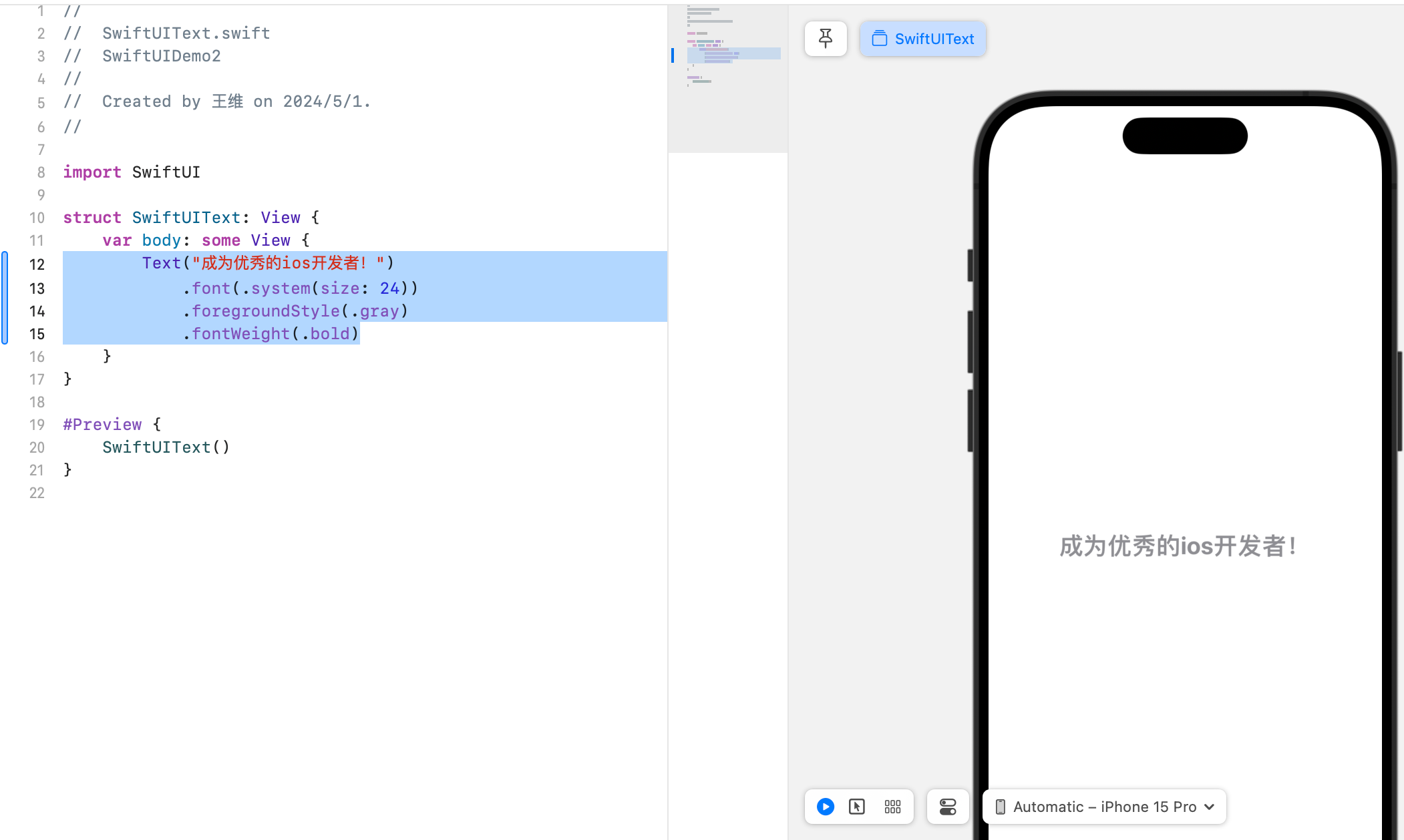The image size is (1404, 840).
Task: Switch to selectable preview mode (cursor icon)
Action: 857,807
